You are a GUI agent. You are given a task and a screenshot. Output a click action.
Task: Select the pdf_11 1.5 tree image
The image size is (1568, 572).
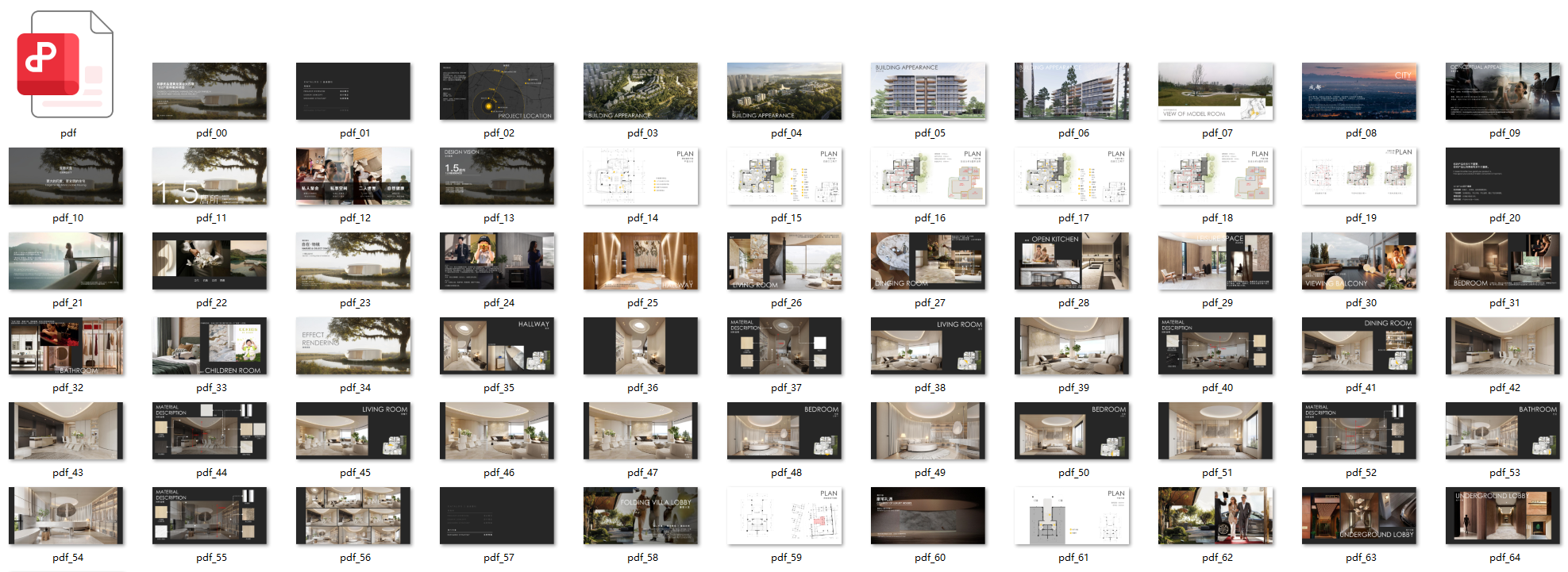click(210, 176)
